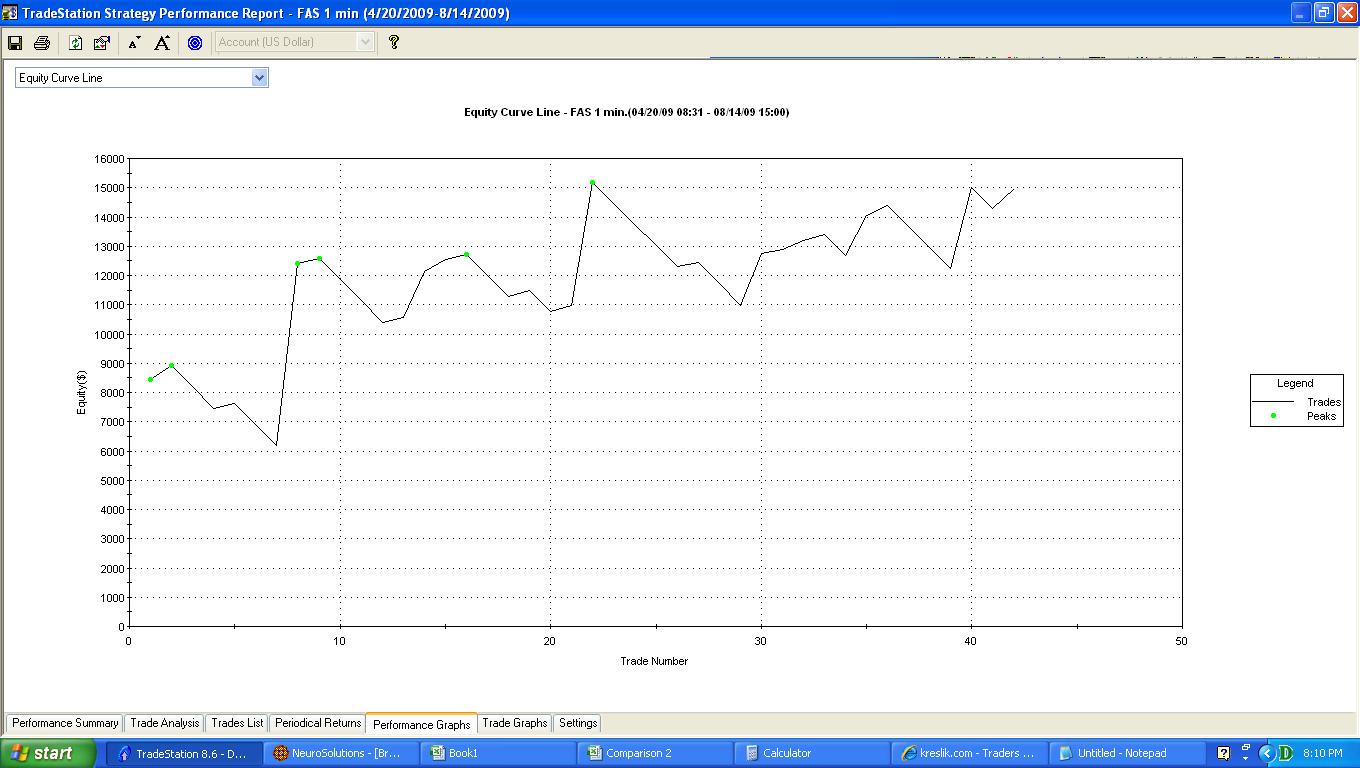
Task: Open the Account (US Dollar) dropdown
Action: coord(295,42)
